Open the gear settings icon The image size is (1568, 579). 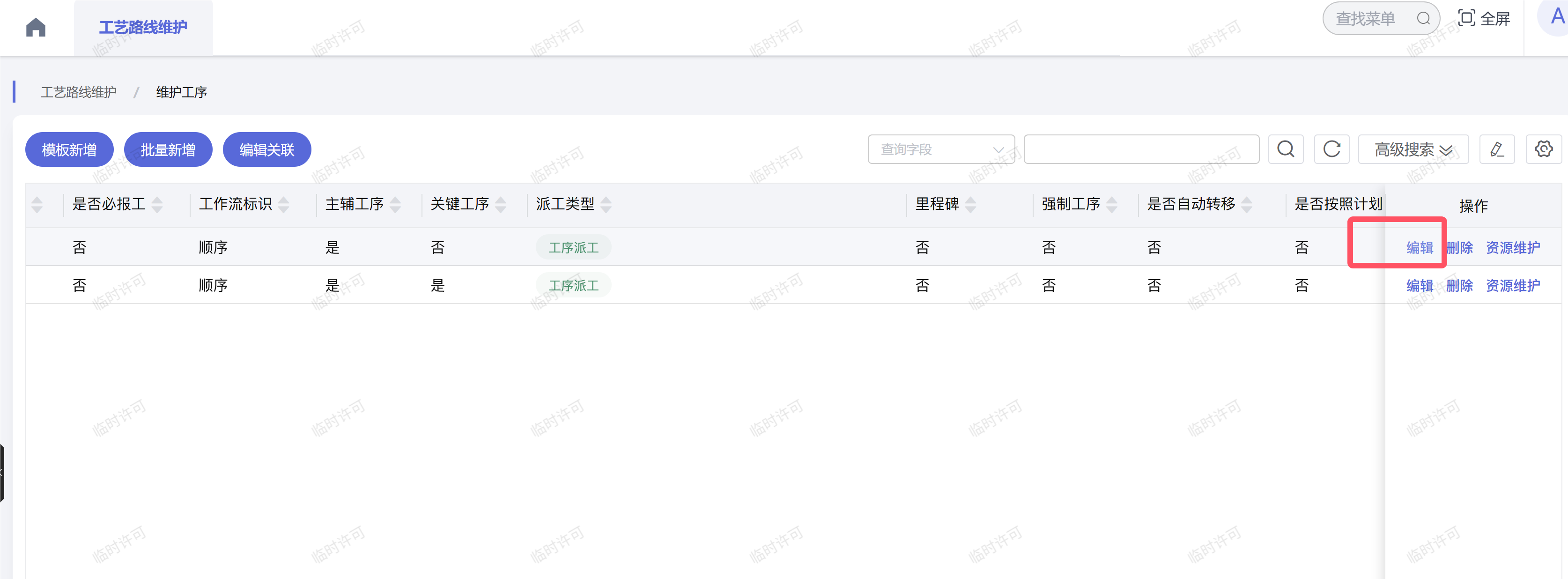(x=1543, y=149)
